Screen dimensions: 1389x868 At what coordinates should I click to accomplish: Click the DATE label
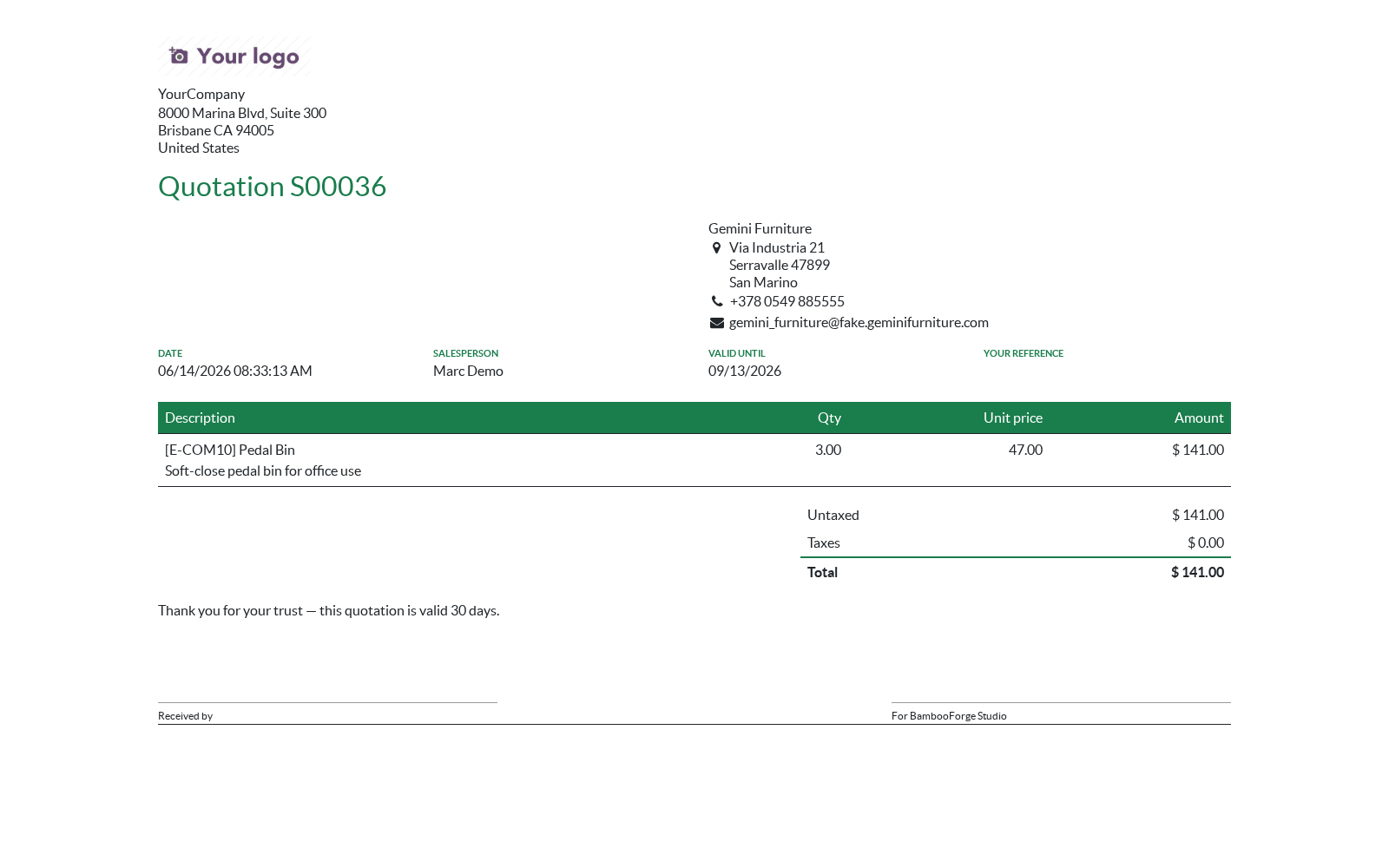click(170, 353)
